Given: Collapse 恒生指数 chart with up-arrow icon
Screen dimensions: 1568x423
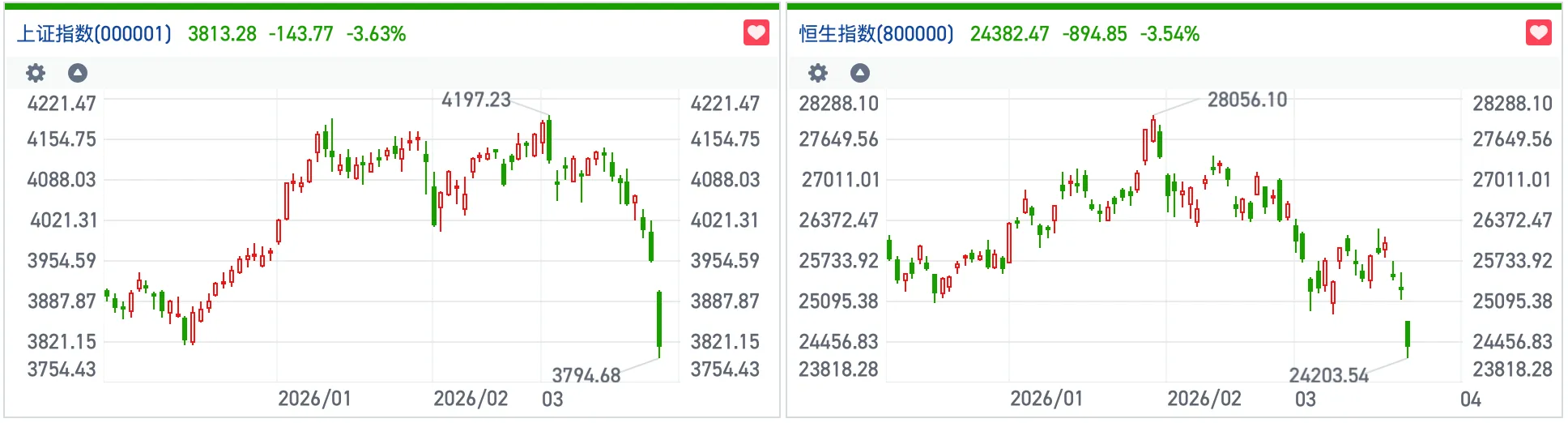Looking at the screenshot, I should tap(860, 74).
